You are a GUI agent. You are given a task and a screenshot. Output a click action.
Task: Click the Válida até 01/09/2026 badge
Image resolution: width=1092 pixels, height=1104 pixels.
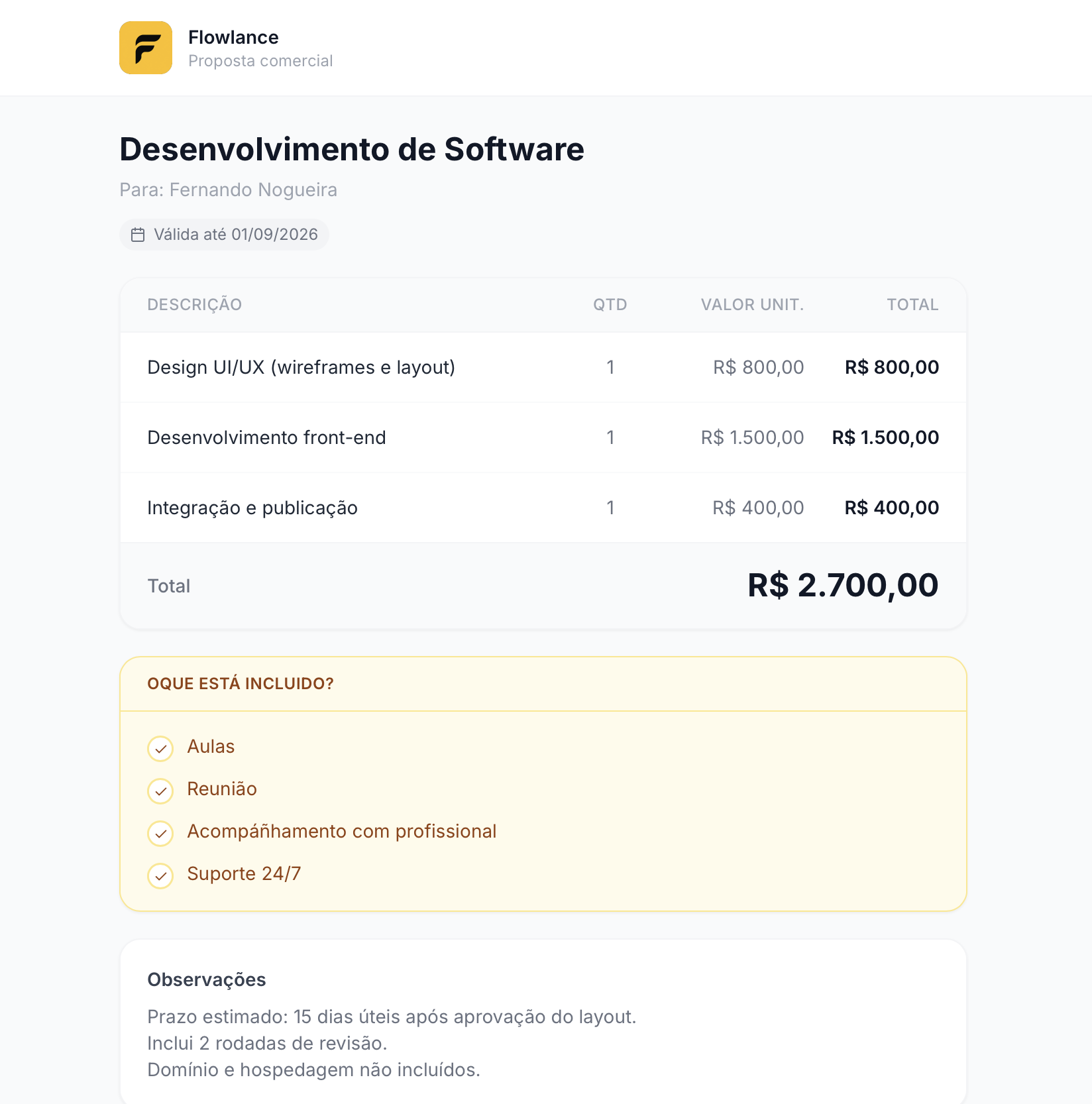[224, 235]
